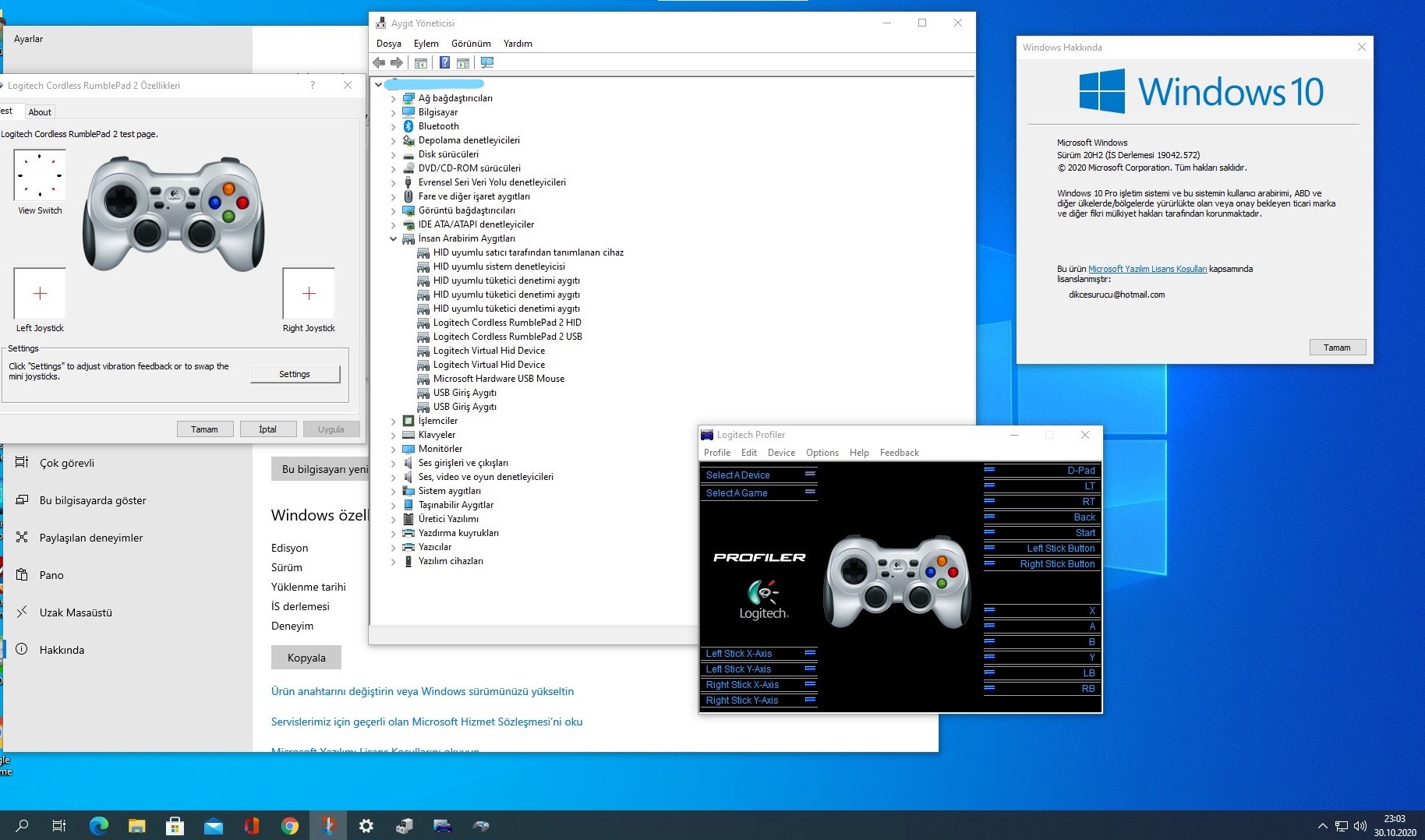The height and width of the screenshot is (840, 1425).
Task: Expand İşlemciler tree node
Action: pyautogui.click(x=393, y=421)
